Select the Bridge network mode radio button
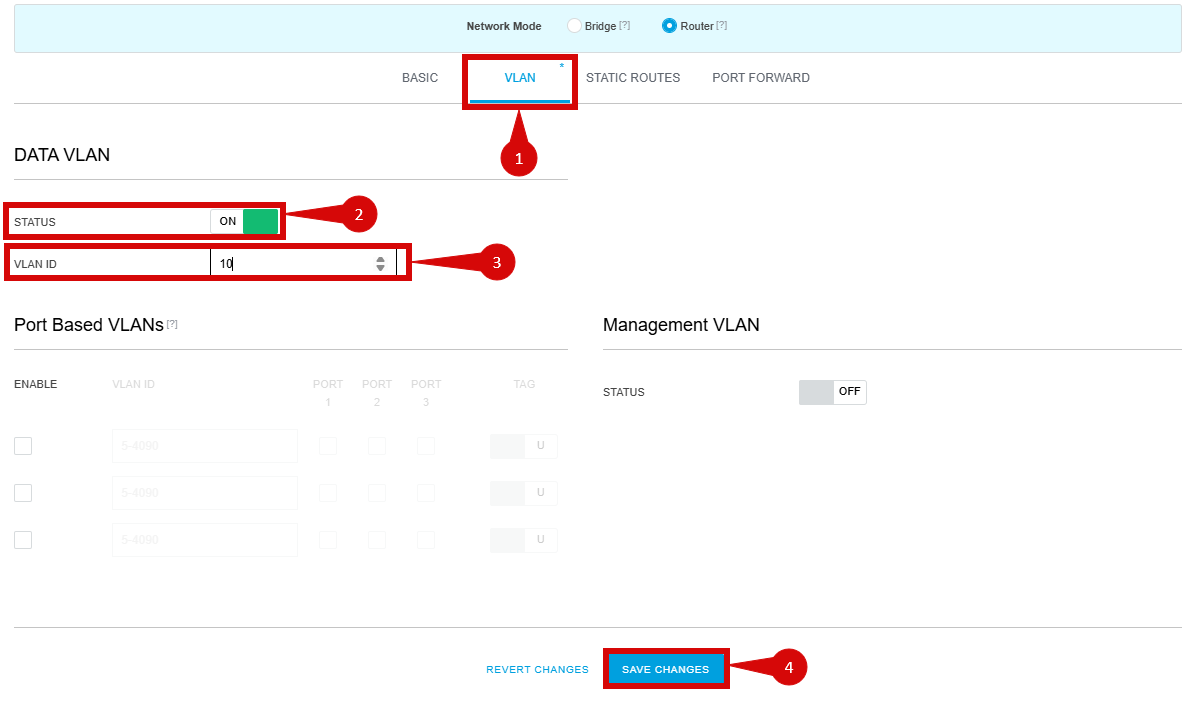 click(x=575, y=26)
